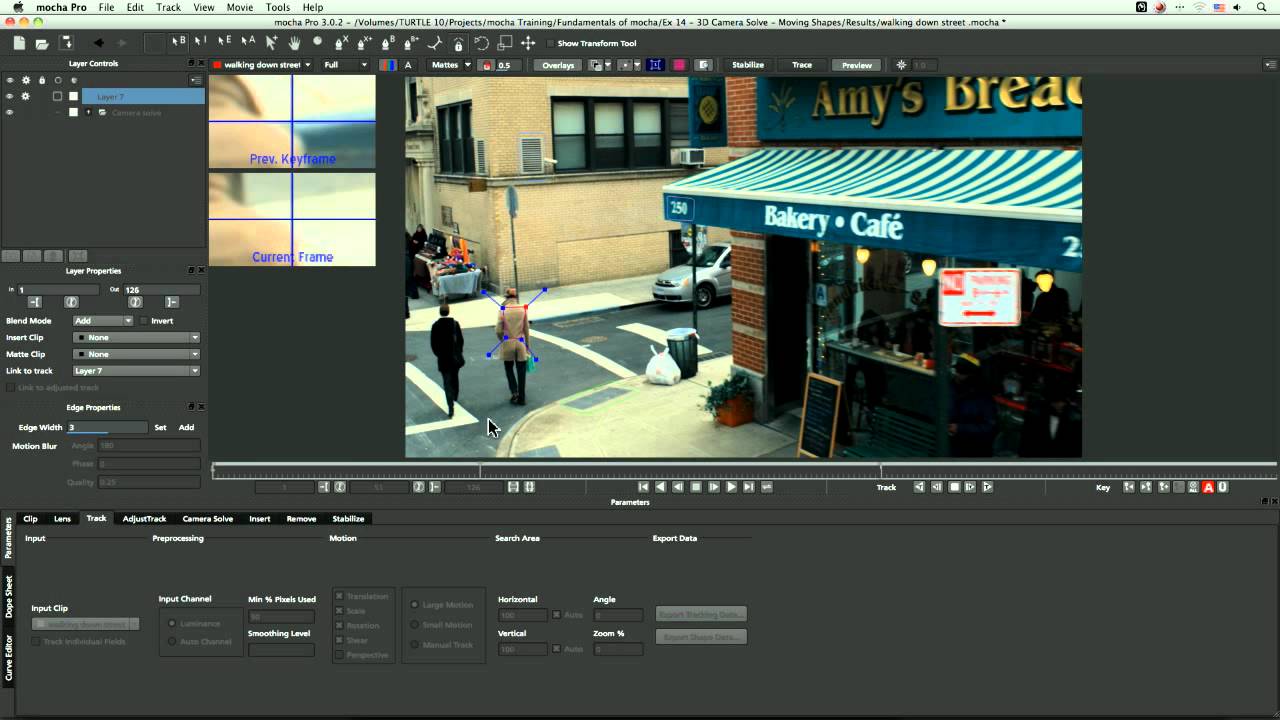Image resolution: width=1280 pixels, height=720 pixels.
Task: Select the Create Bezier Layer pen tool
Action: tap(388, 43)
